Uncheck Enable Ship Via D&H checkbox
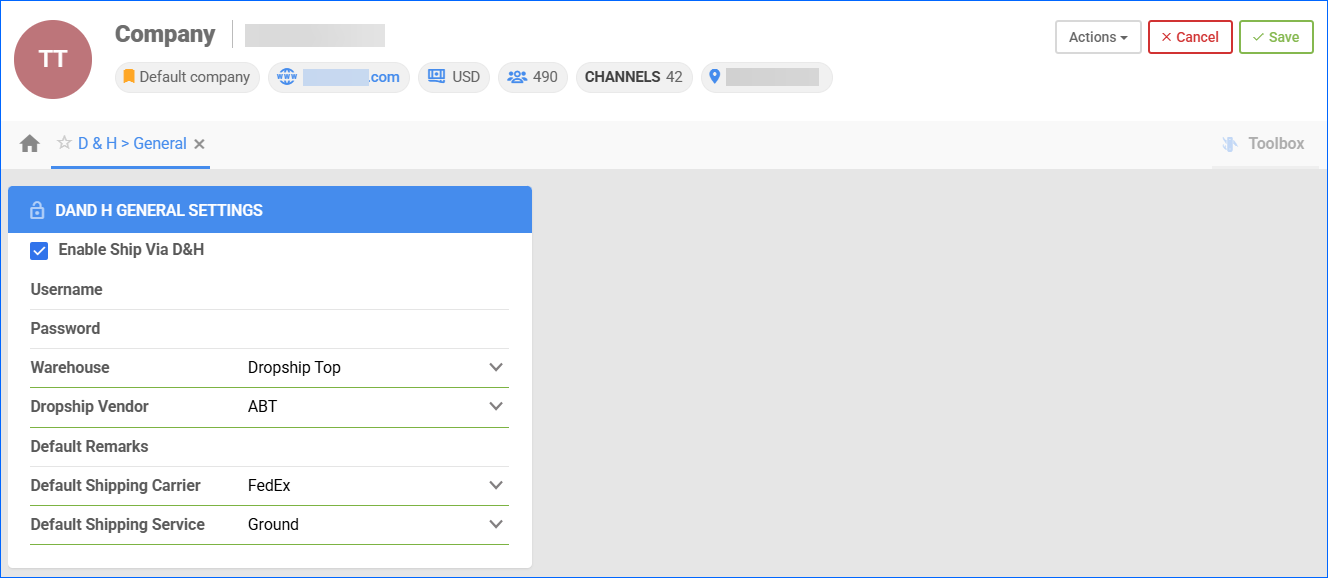Screen dimensions: 1328x578 [x=40, y=250]
